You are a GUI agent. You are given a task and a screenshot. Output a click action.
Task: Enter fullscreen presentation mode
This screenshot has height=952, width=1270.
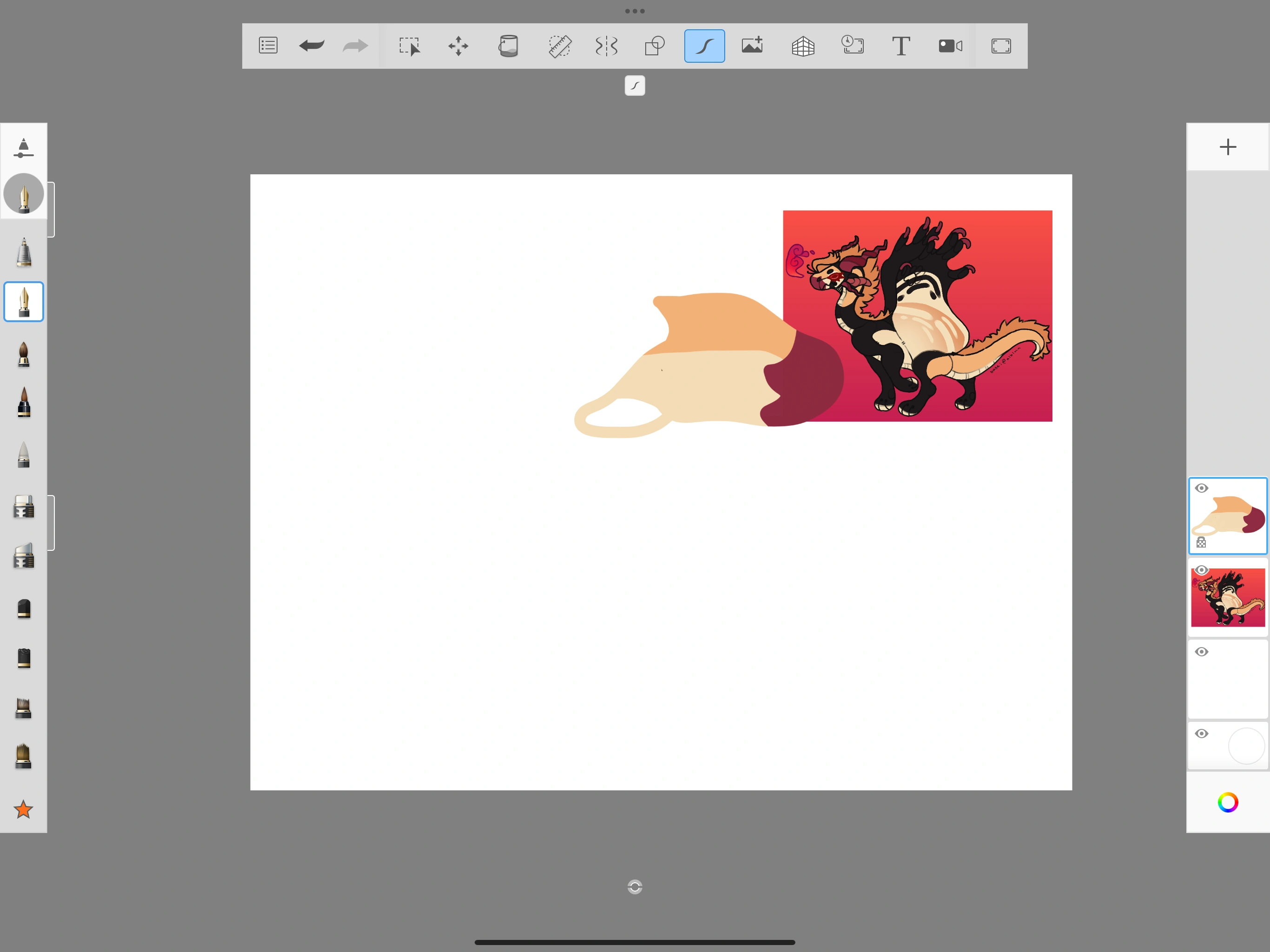(1000, 46)
